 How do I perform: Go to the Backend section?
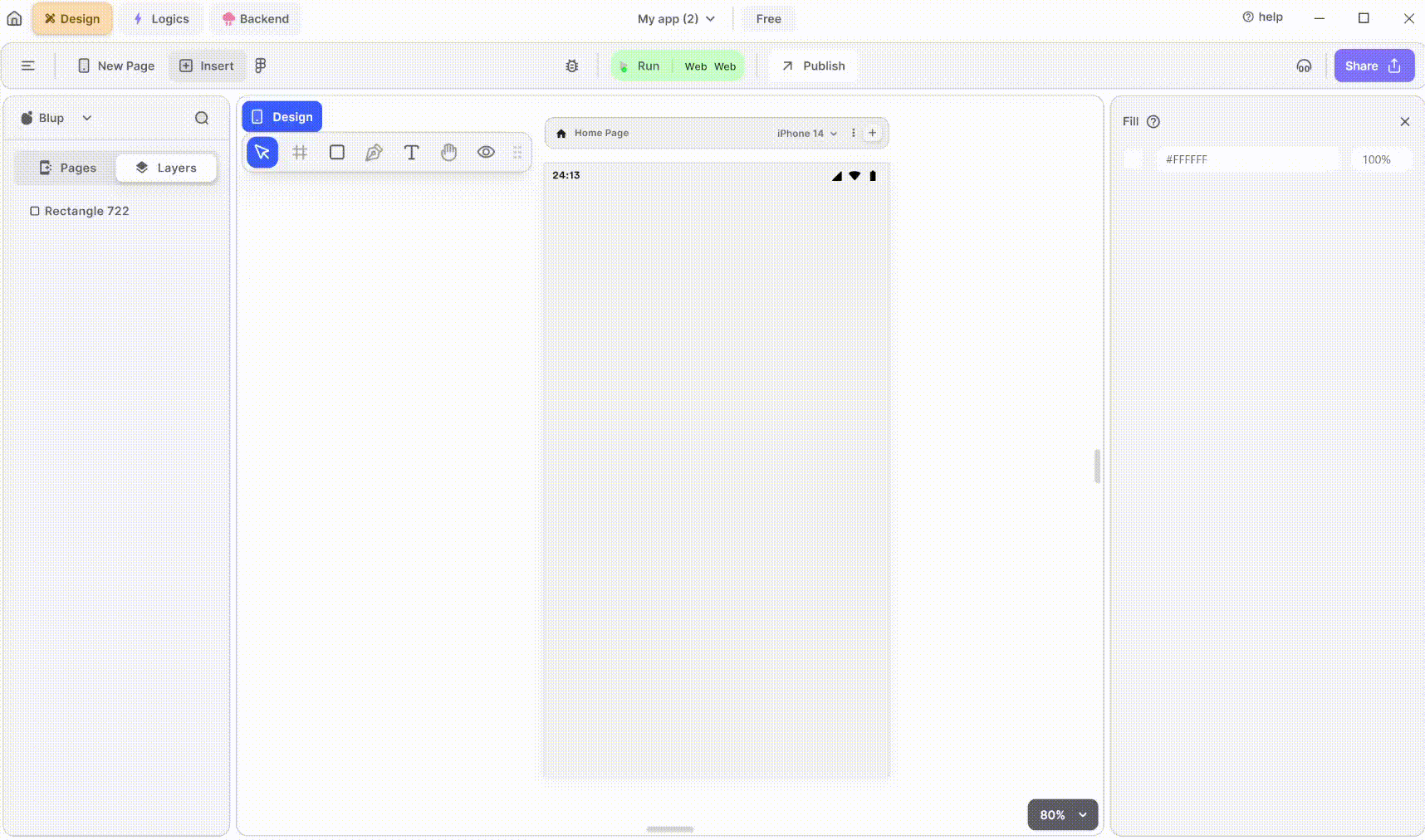pyautogui.click(x=255, y=18)
